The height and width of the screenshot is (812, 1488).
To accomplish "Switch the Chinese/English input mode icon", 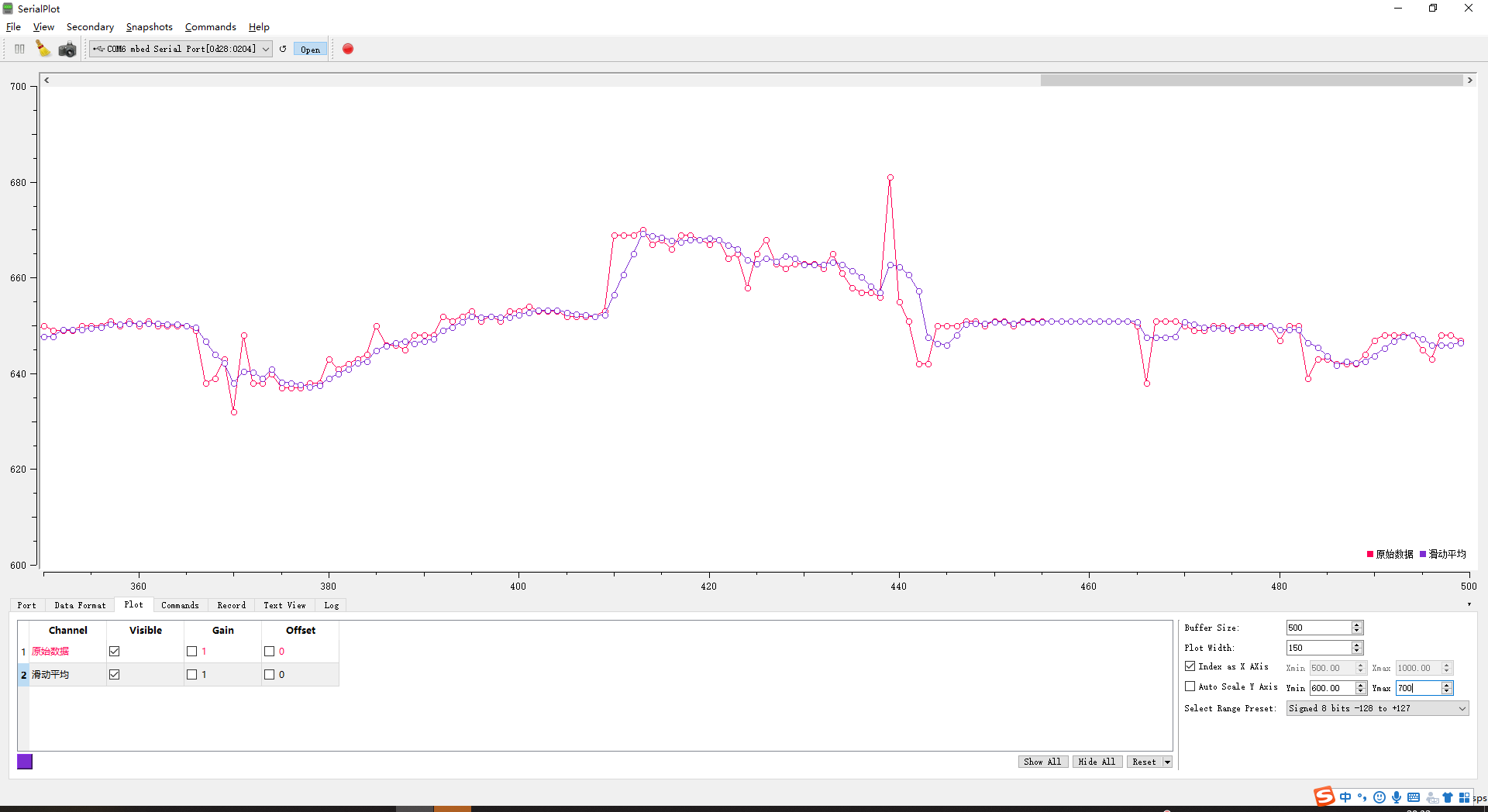I will click(x=1345, y=797).
